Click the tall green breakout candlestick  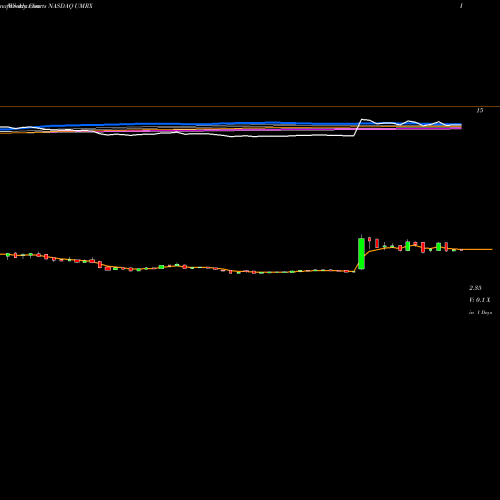click(361, 253)
